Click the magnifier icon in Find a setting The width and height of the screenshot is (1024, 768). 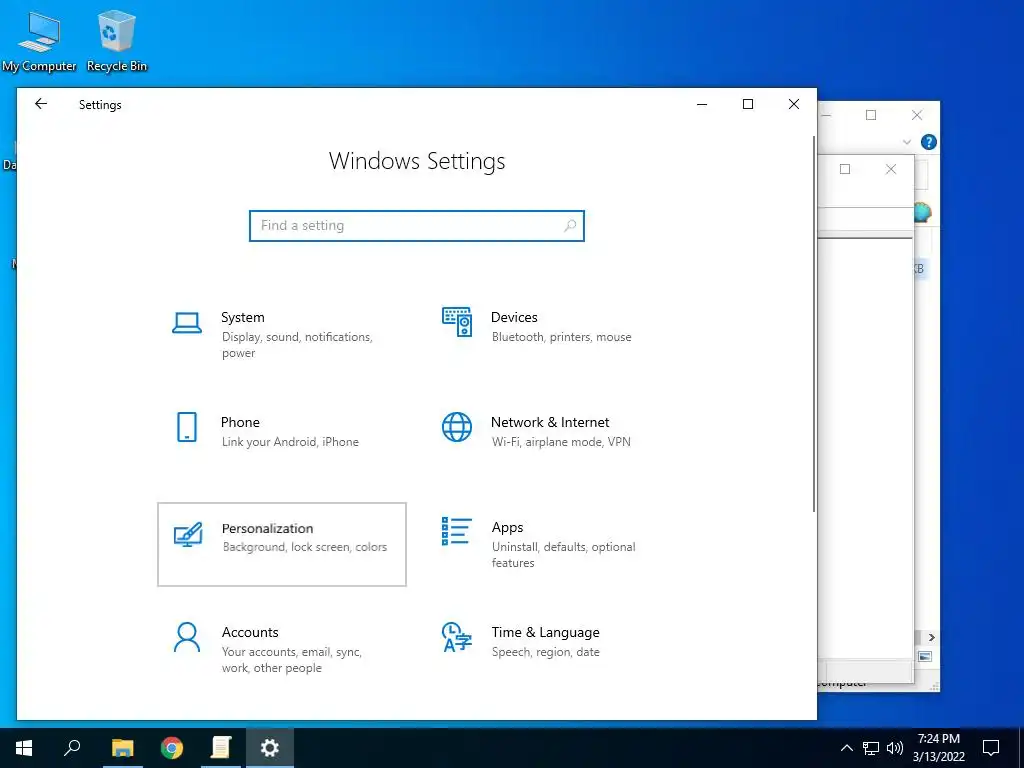[x=569, y=225]
